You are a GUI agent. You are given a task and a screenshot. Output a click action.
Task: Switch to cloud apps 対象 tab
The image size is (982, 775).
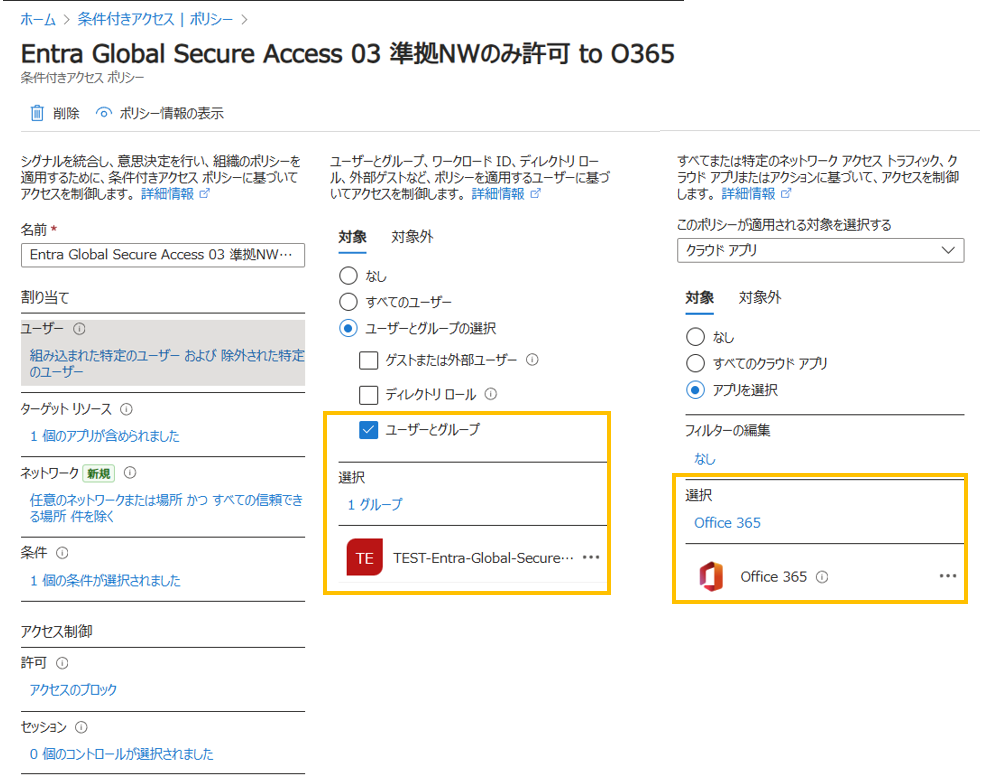(x=700, y=298)
